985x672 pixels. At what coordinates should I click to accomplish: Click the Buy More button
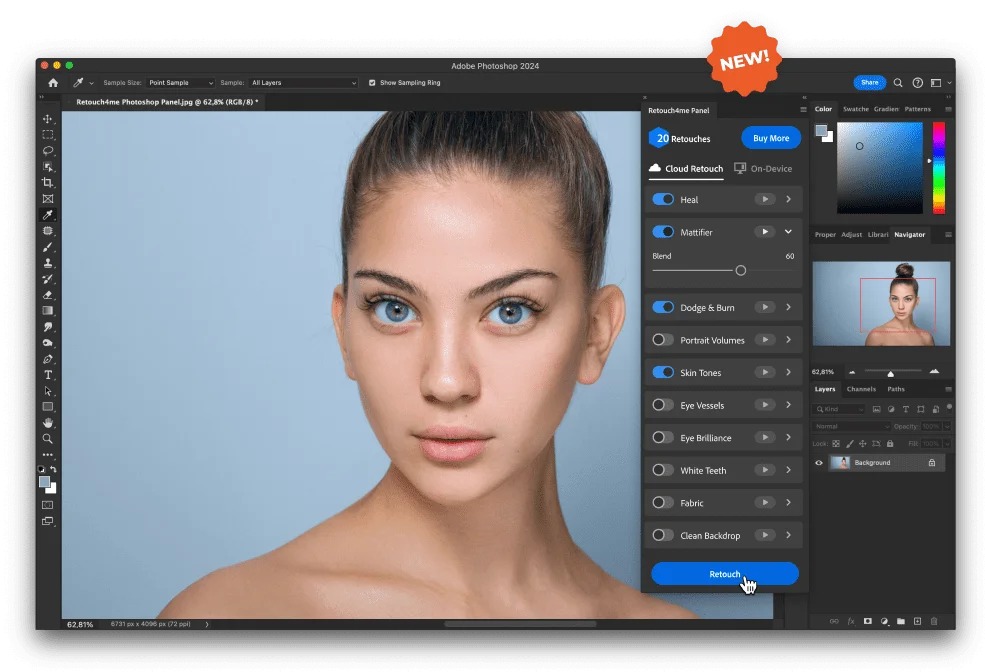pos(771,138)
